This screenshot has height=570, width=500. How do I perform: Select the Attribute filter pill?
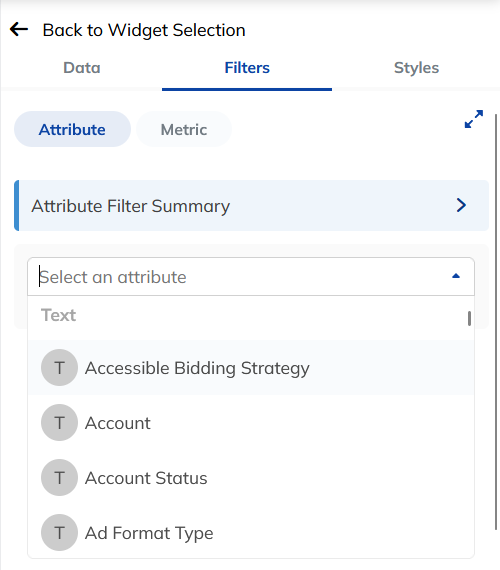click(x=72, y=129)
